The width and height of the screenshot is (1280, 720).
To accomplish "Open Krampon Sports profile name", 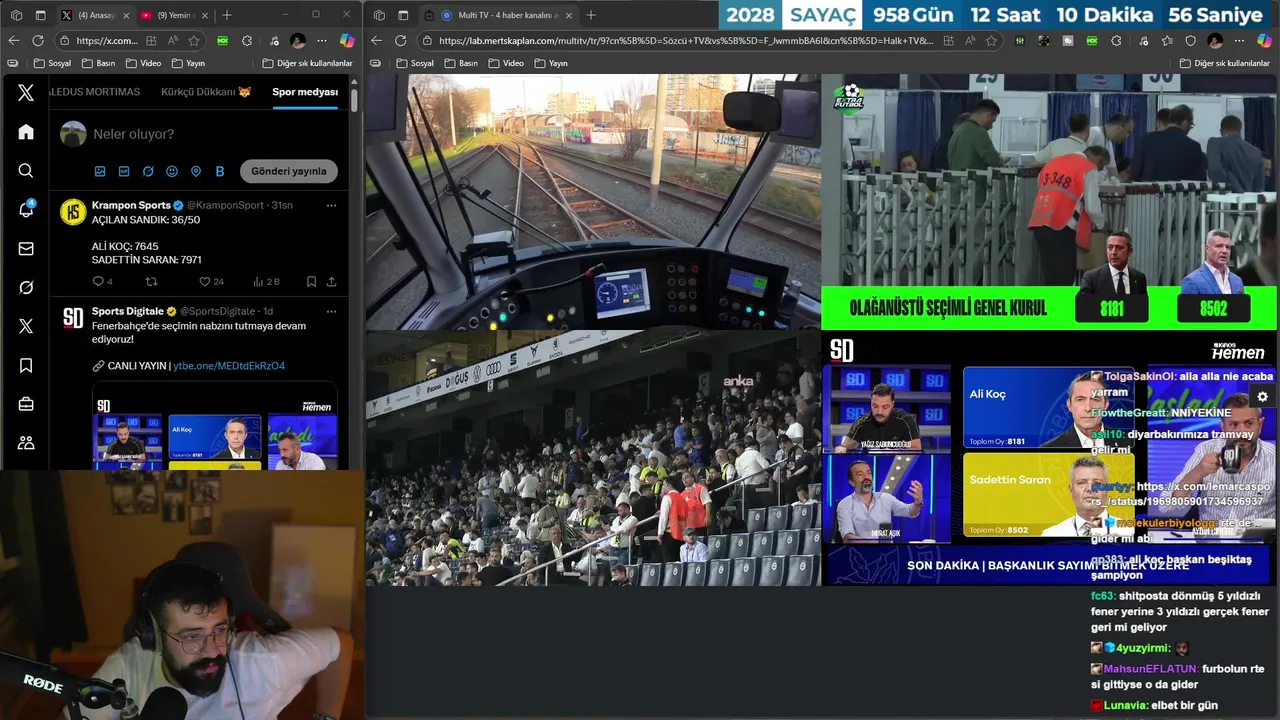I will click(131, 205).
